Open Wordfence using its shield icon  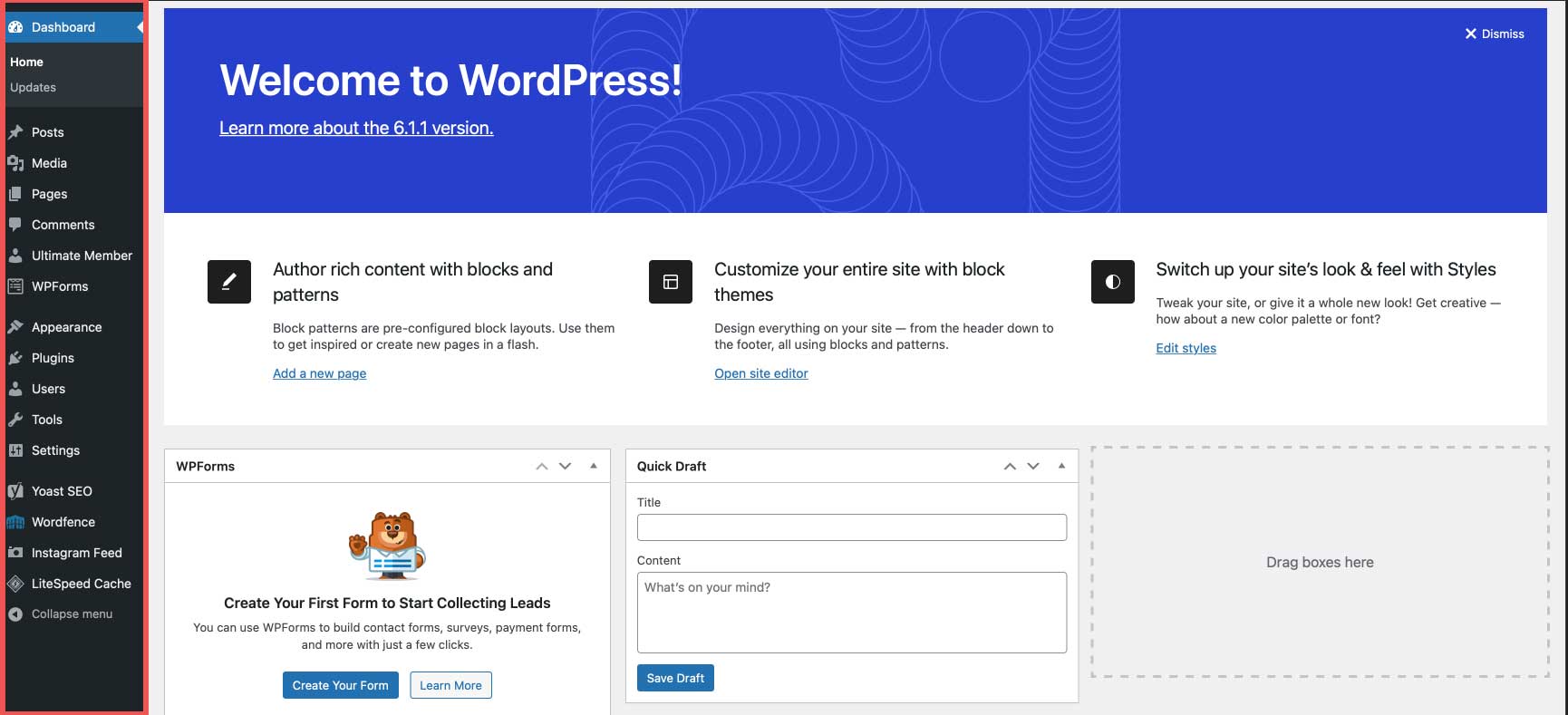15,522
